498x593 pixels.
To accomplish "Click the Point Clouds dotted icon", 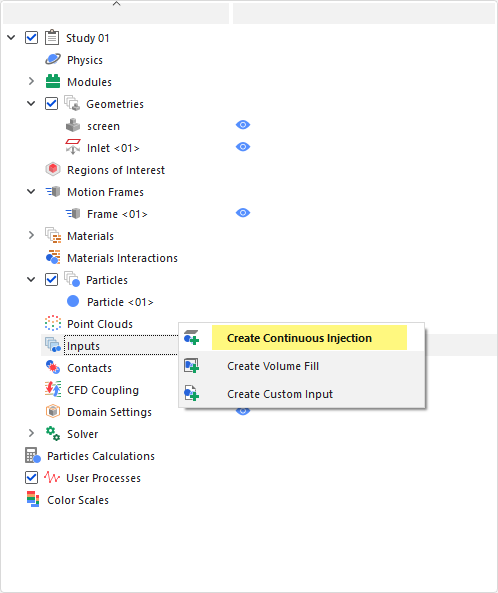I will click(x=53, y=323).
